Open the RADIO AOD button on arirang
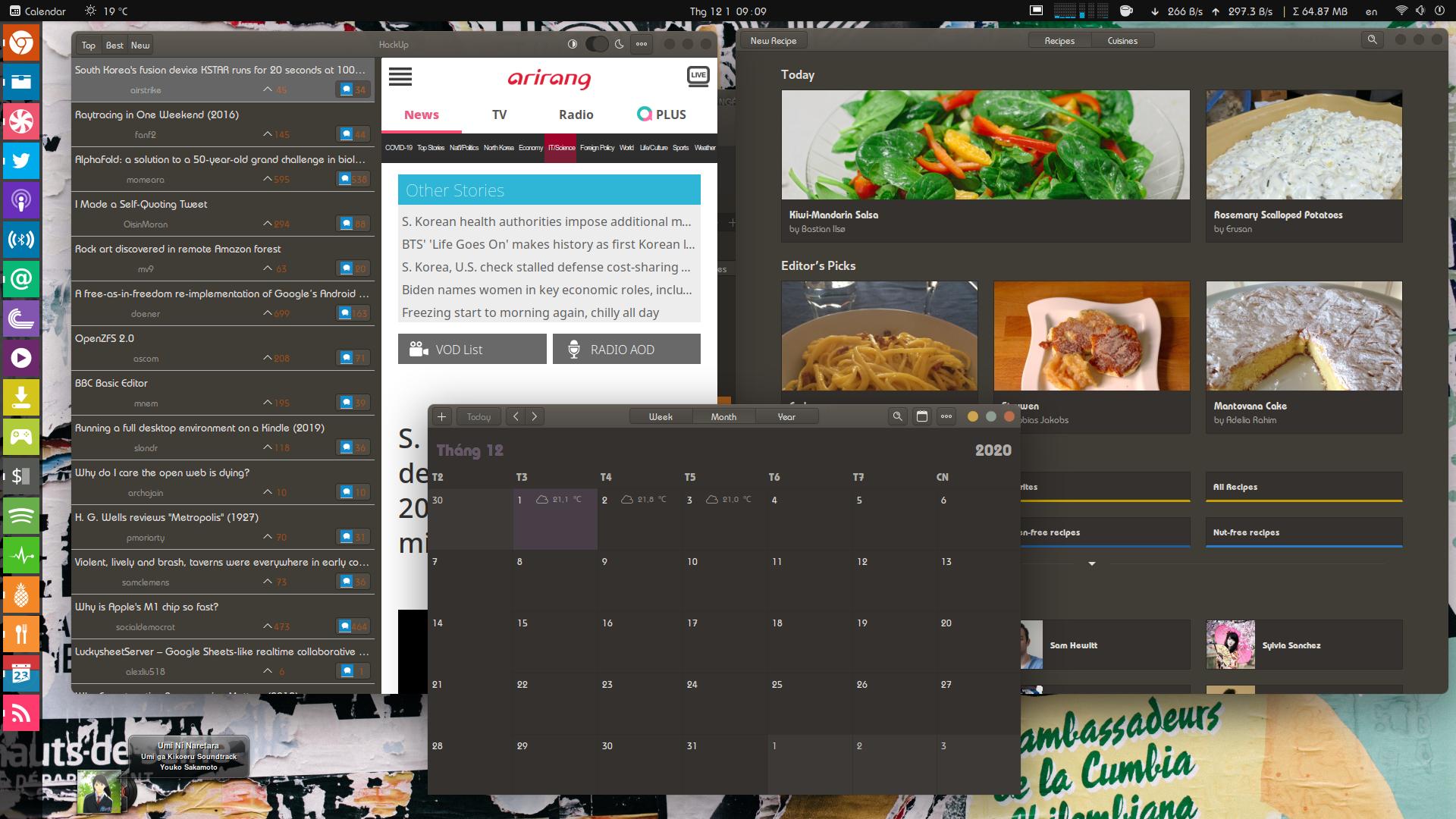The image size is (1456, 819). coord(626,349)
